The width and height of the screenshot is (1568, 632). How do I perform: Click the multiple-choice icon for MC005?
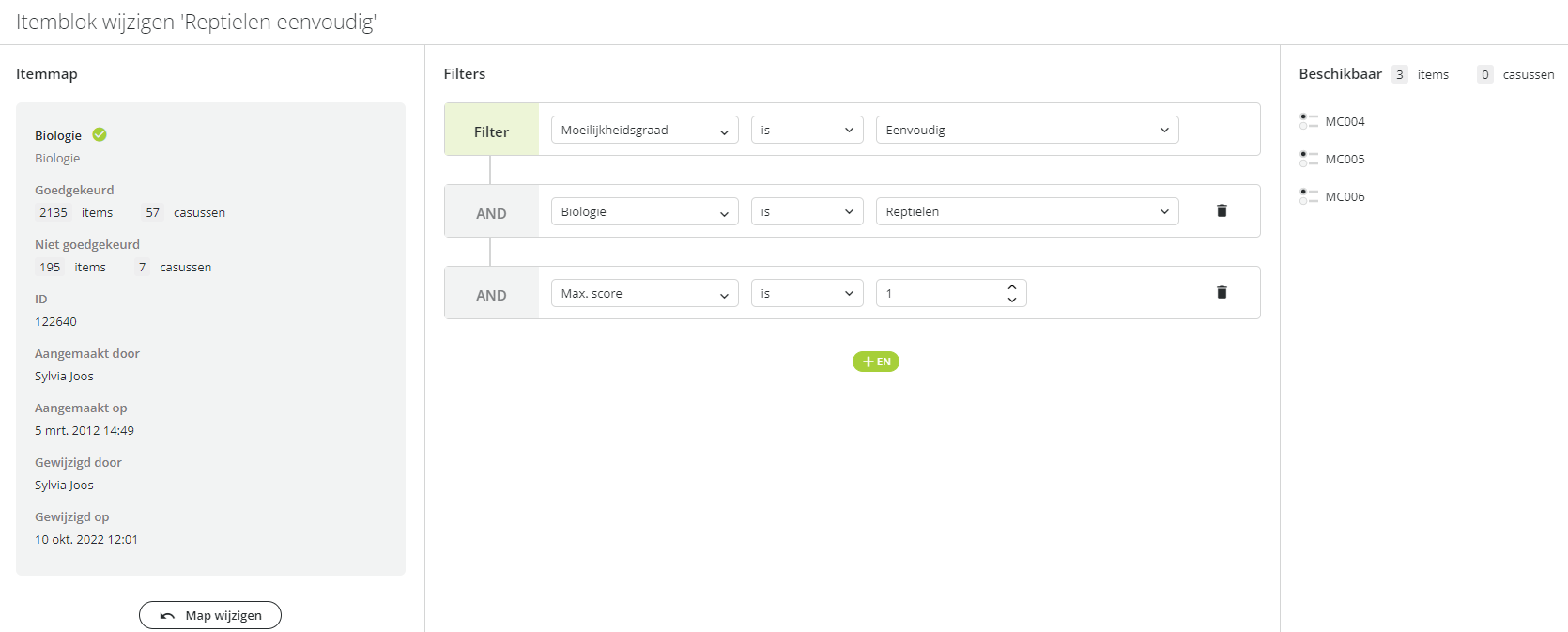click(1309, 159)
